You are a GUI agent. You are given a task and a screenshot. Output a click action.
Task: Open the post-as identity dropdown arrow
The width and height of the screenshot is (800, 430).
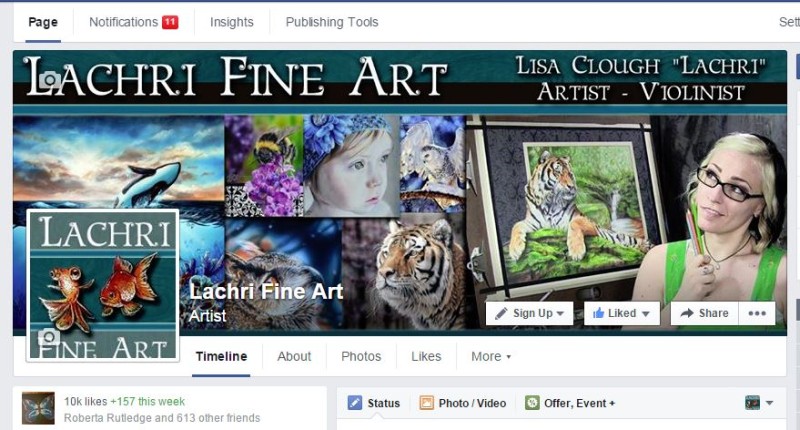click(x=769, y=403)
